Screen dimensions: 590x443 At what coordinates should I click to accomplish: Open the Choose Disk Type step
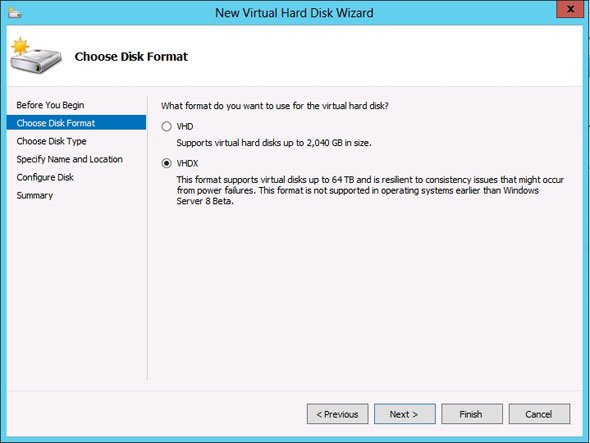(51, 141)
